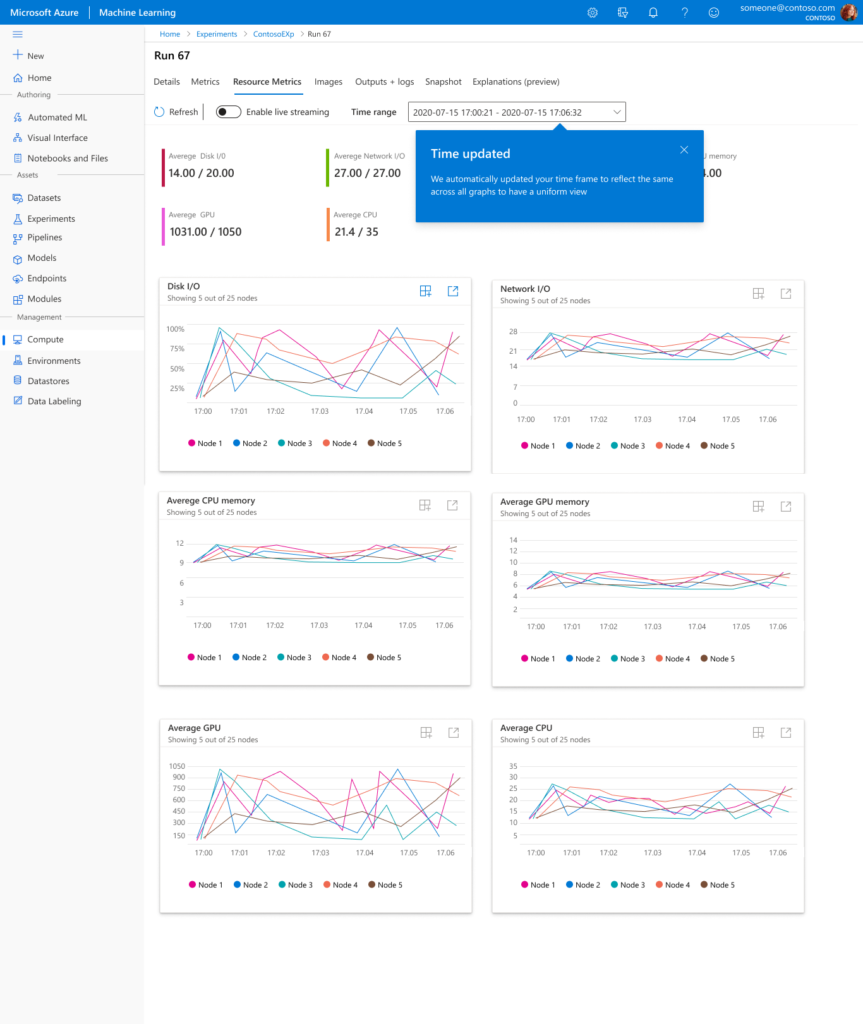
Task: Click the table view icon on Disk I/O chart
Action: [425, 290]
